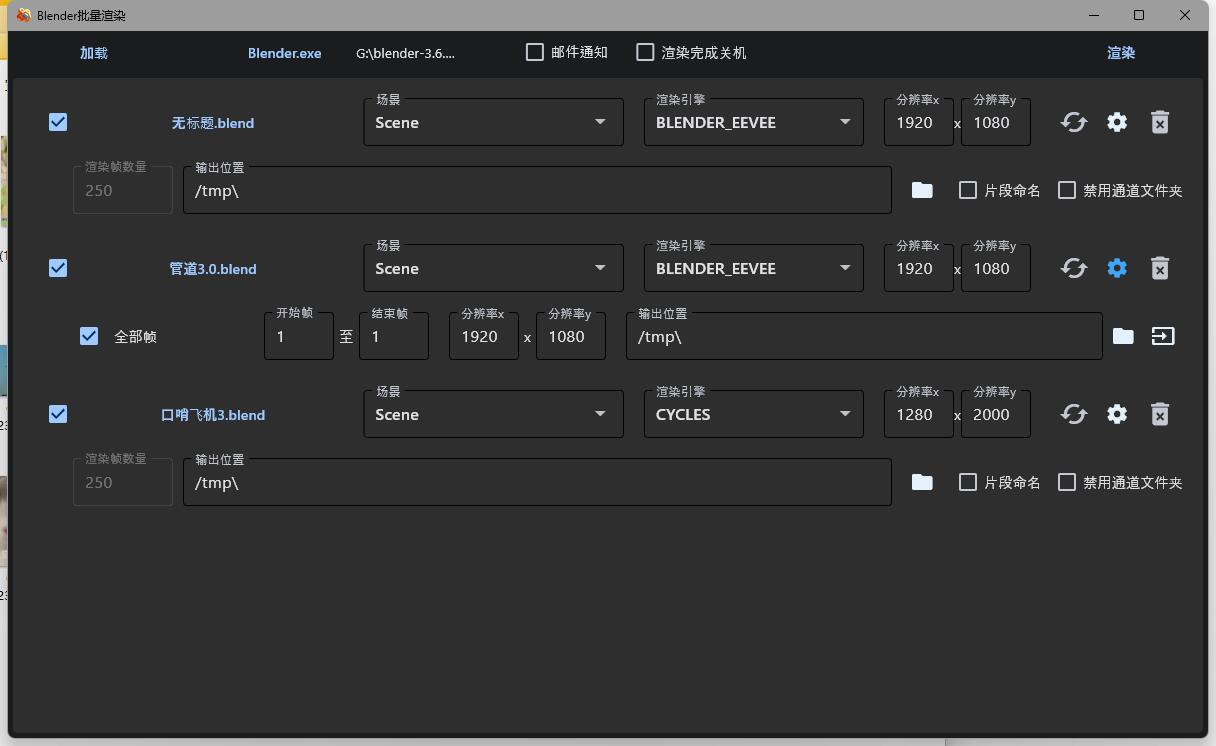This screenshot has height=746, width=1216.
Task: Refresh the 管道3.0.blend file entry
Action: tap(1074, 268)
